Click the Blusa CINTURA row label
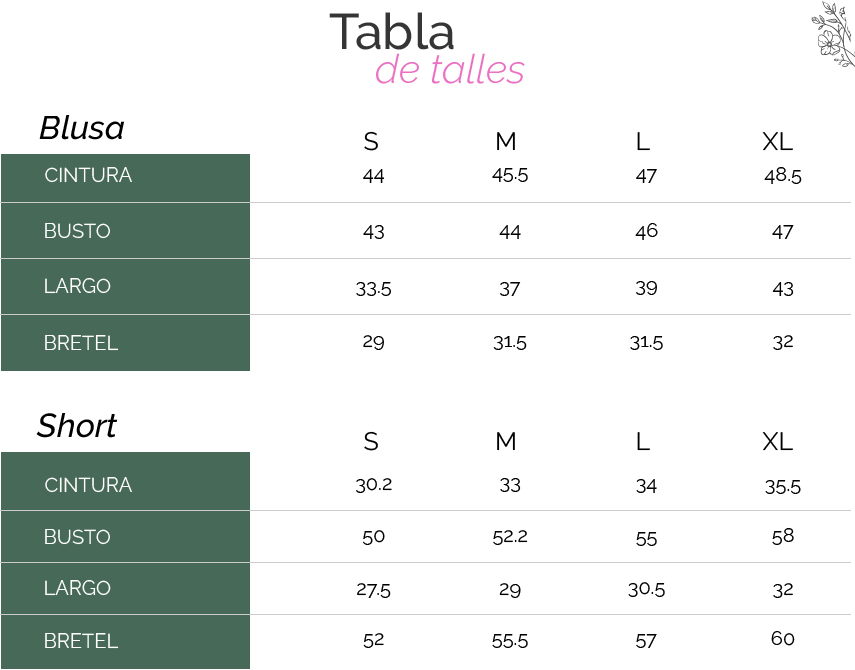The height and width of the screenshot is (670, 855). (88, 176)
